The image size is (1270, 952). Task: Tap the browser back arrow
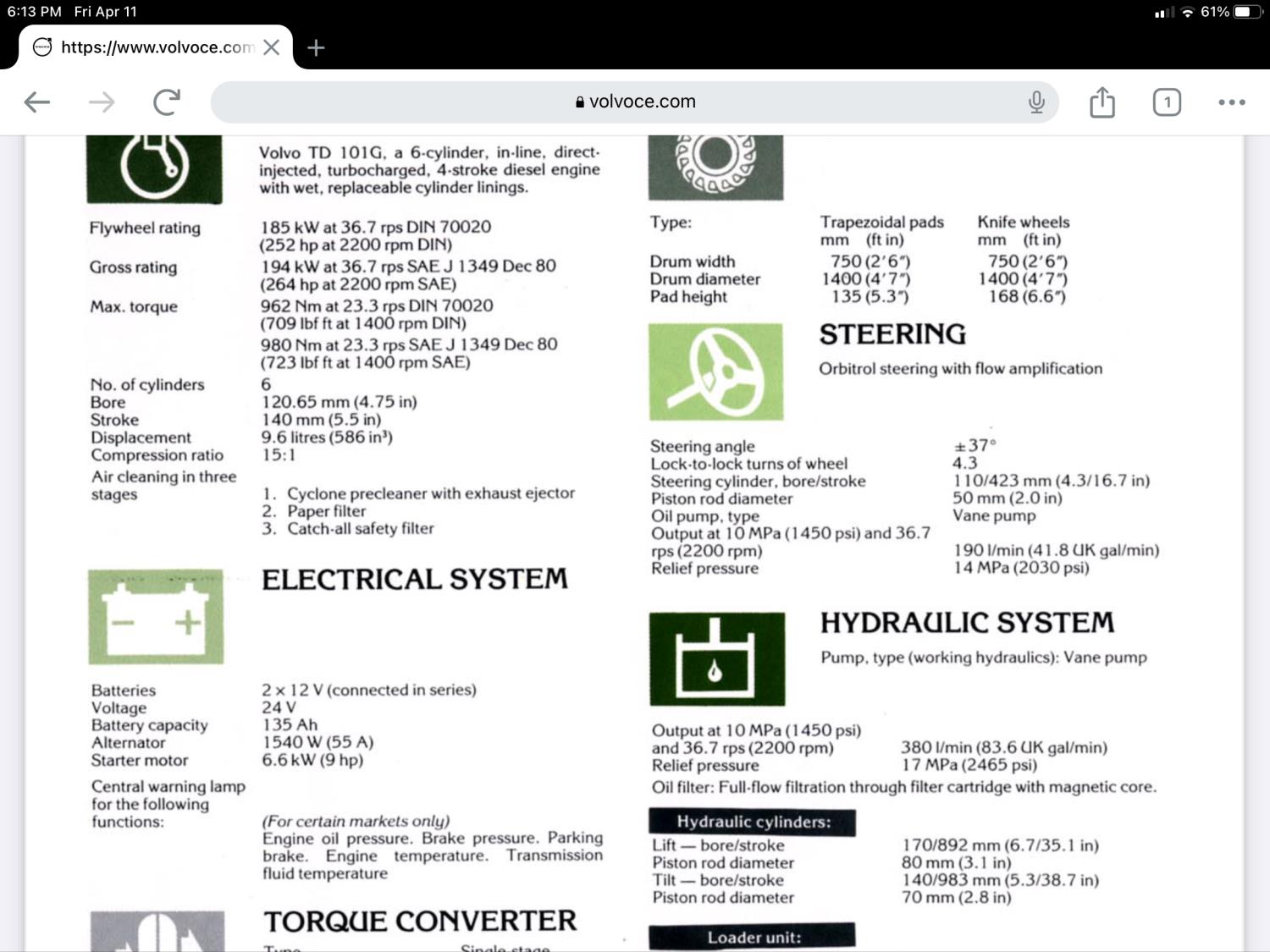(x=37, y=102)
